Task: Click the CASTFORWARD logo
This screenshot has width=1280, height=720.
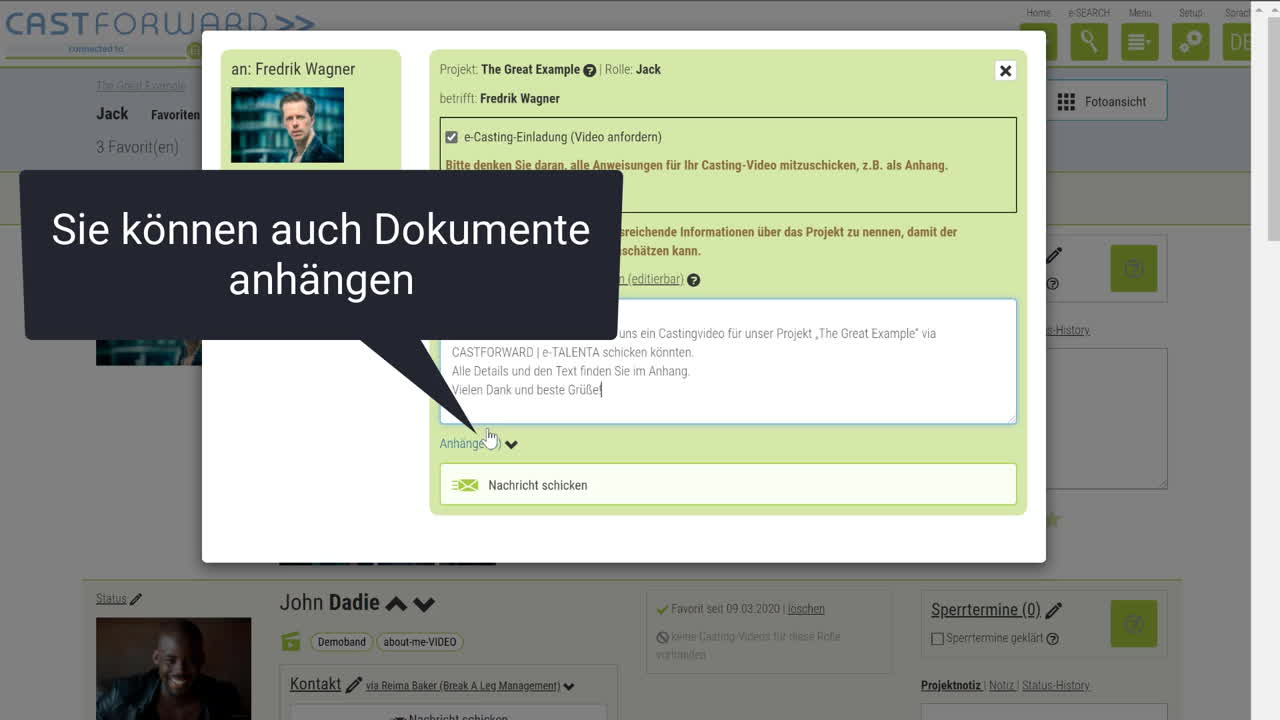Action: coord(160,24)
